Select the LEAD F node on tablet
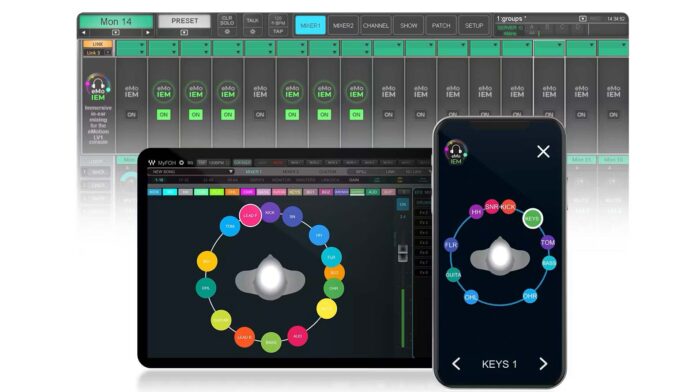 [250, 215]
